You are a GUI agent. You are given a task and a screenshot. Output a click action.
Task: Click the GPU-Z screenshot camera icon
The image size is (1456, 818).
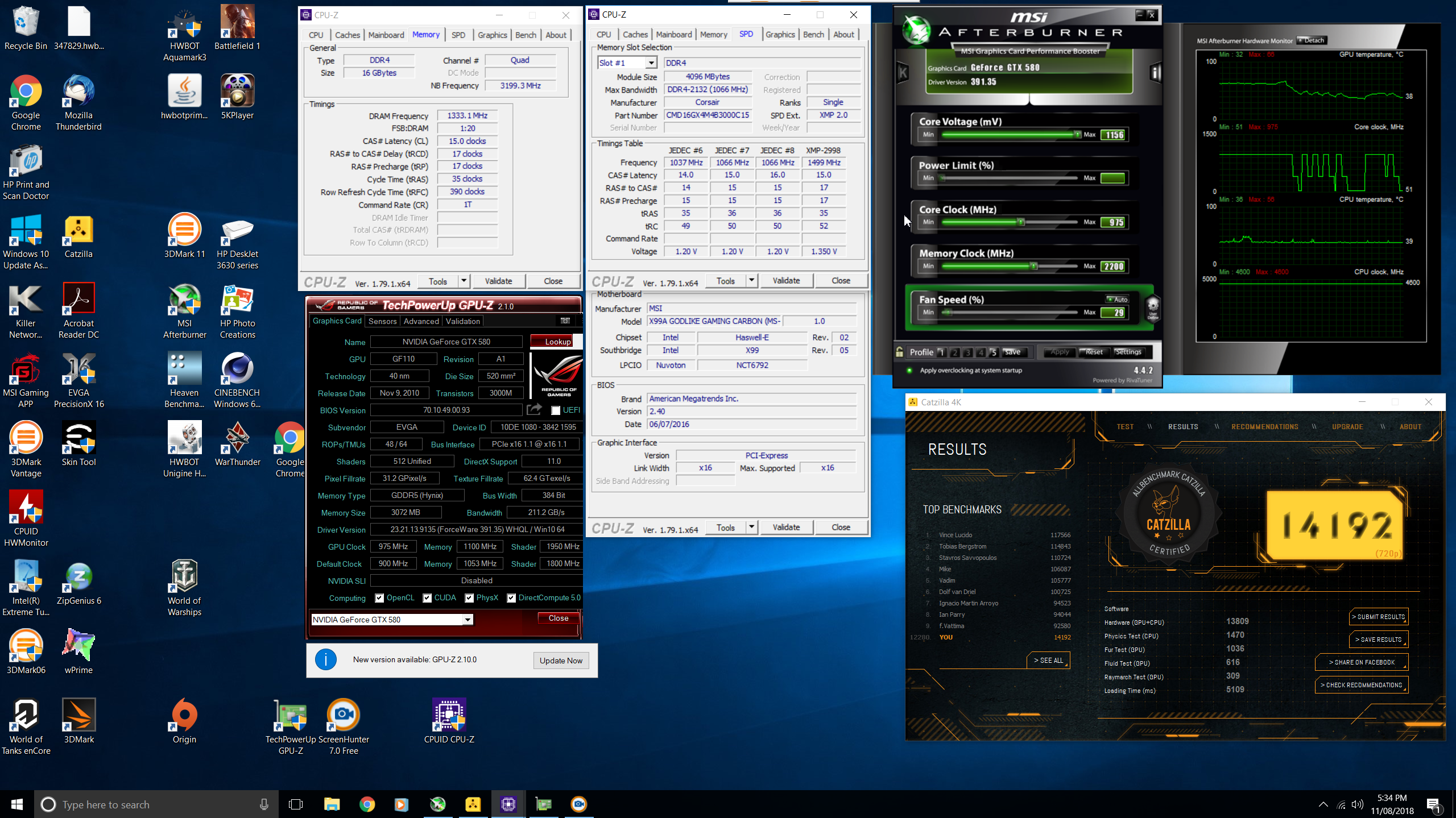(565, 321)
